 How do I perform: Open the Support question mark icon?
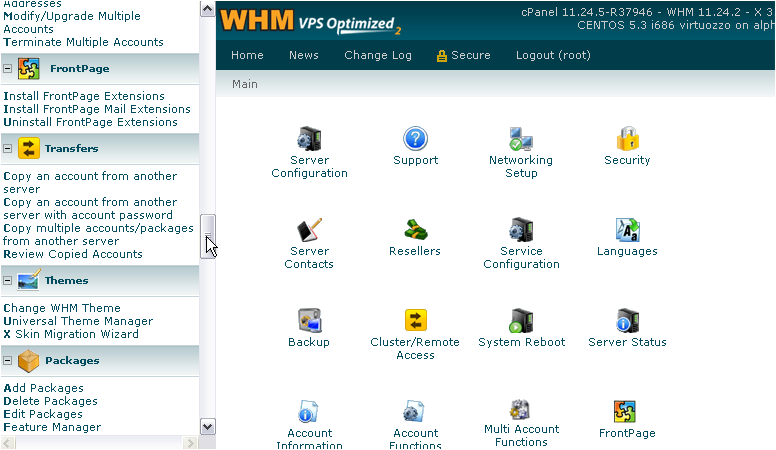pos(415,139)
